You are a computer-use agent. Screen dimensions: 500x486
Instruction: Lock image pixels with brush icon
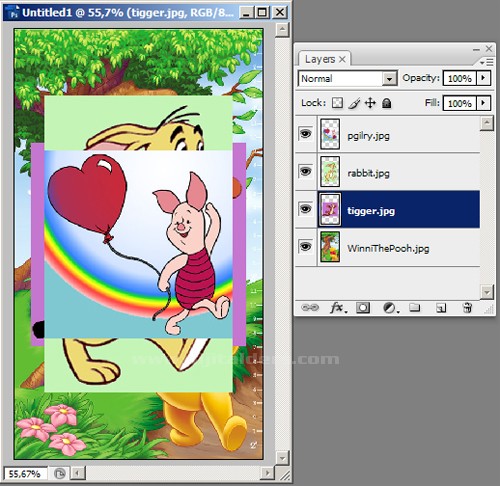coord(354,103)
